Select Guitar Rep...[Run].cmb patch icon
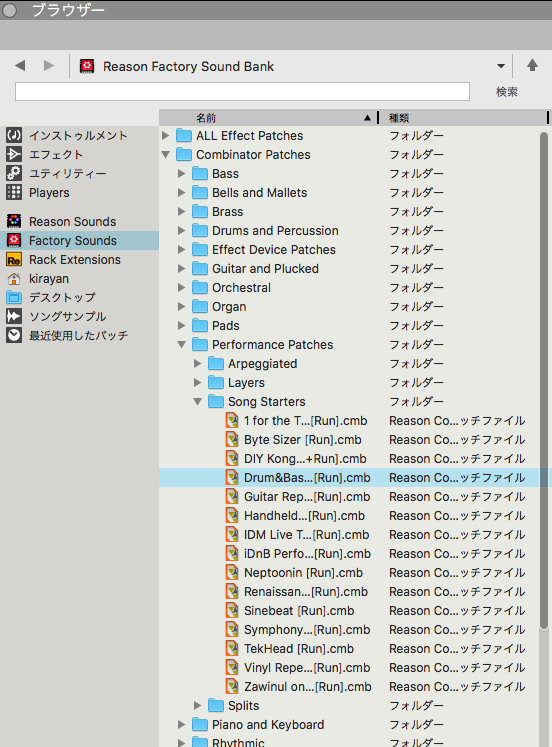The height and width of the screenshot is (747, 552). [232, 496]
